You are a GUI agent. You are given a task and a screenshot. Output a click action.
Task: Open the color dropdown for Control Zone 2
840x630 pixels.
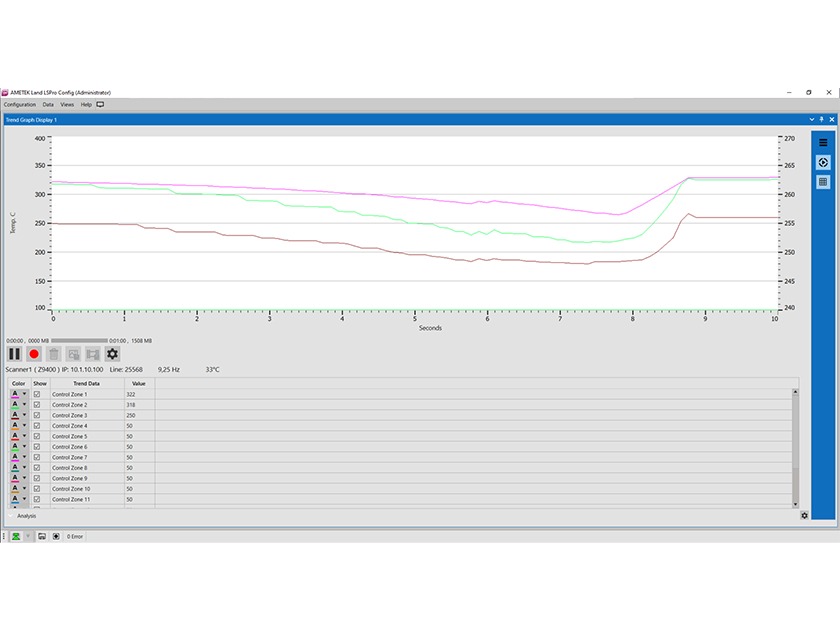[22, 404]
